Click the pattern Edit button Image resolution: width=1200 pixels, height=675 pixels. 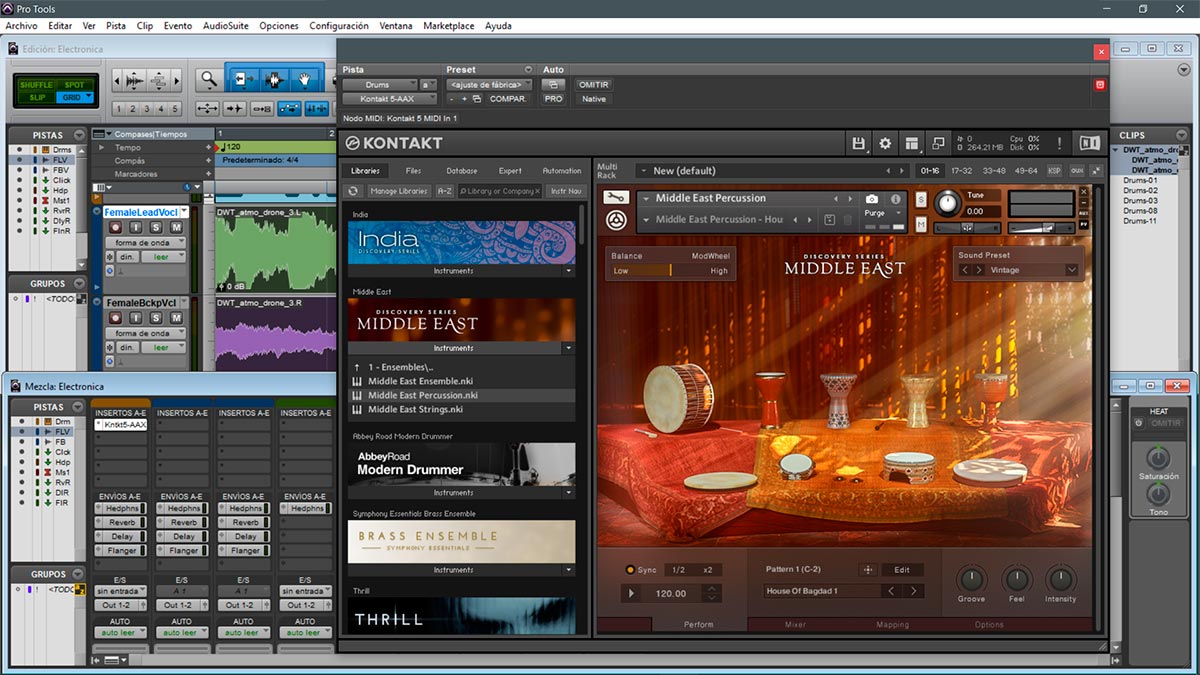pyautogui.click(x=902, y=570)
